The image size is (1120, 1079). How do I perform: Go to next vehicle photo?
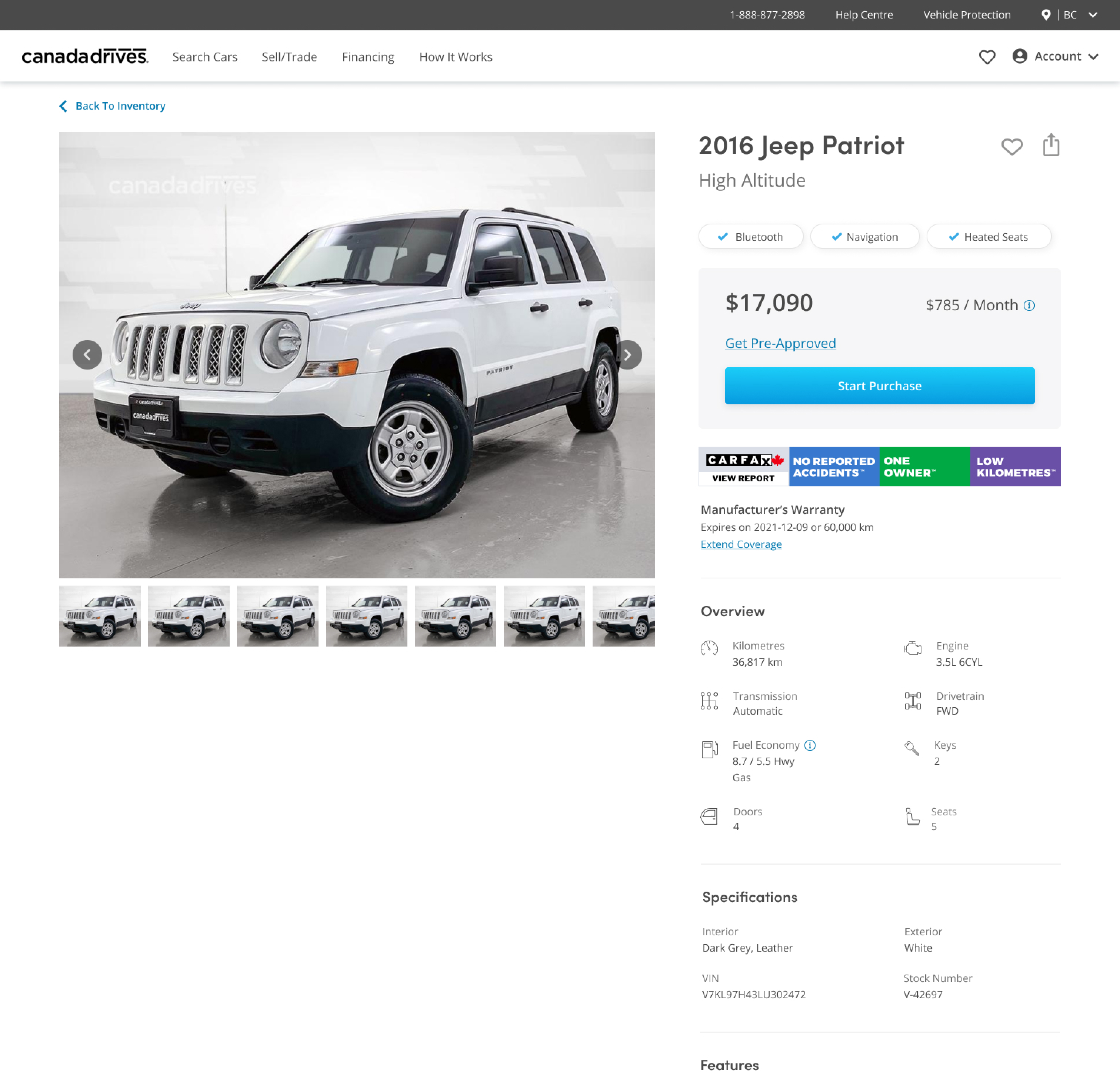click(627, 355)
